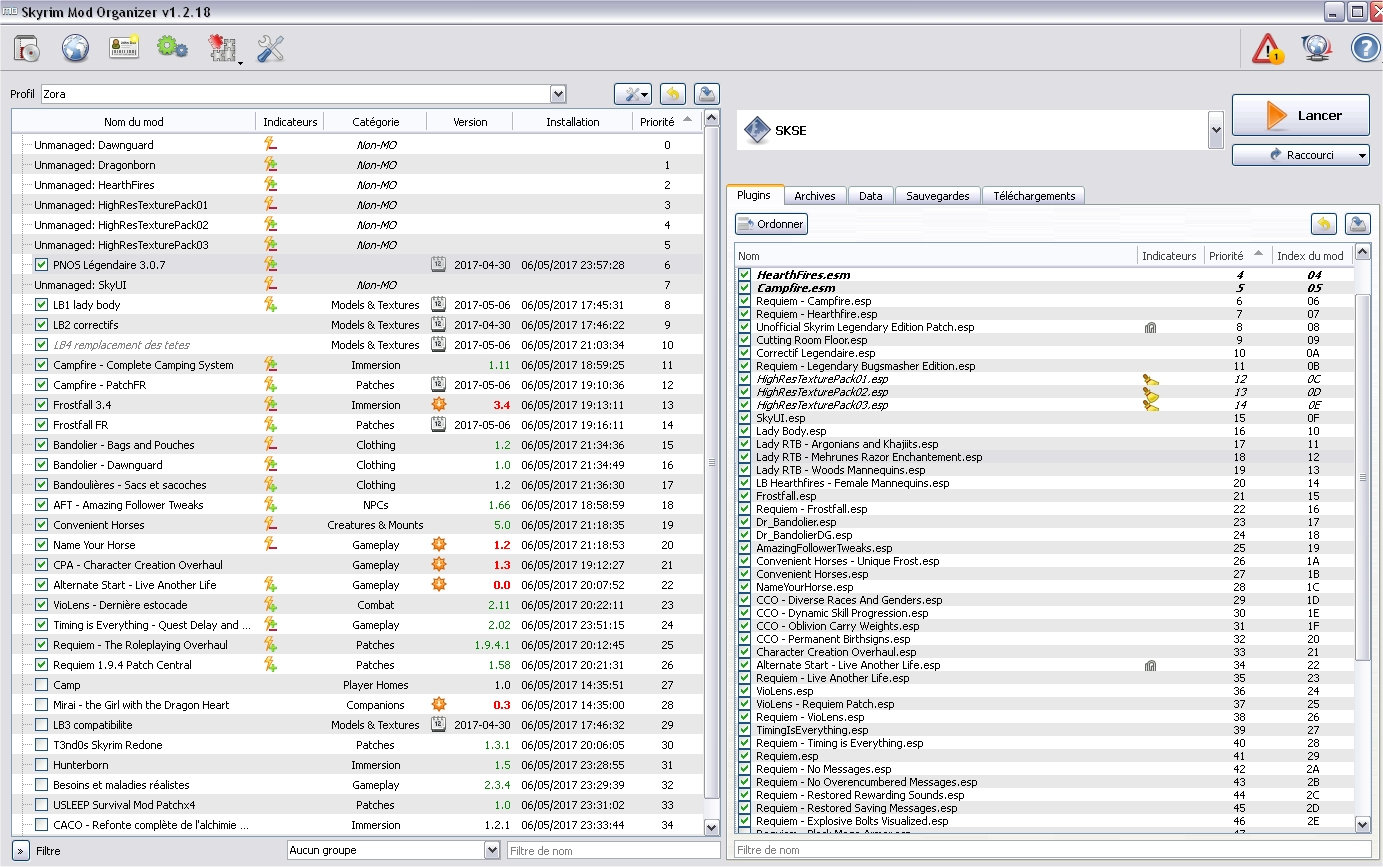This screenshot has height=867, width=1383.
Task: Click the update globe icon near help
Action: [x=1316, y=48]
